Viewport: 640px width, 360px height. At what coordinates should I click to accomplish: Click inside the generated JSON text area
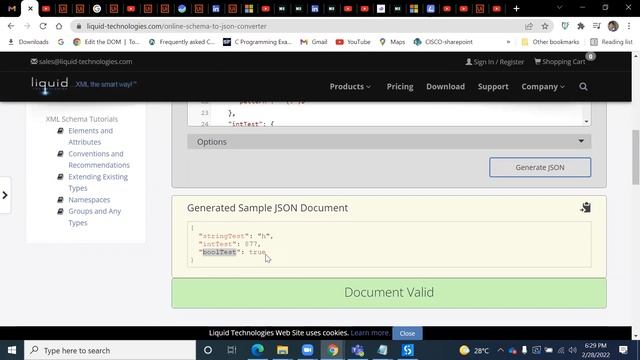pyautogui.click(x=389, y=244)
